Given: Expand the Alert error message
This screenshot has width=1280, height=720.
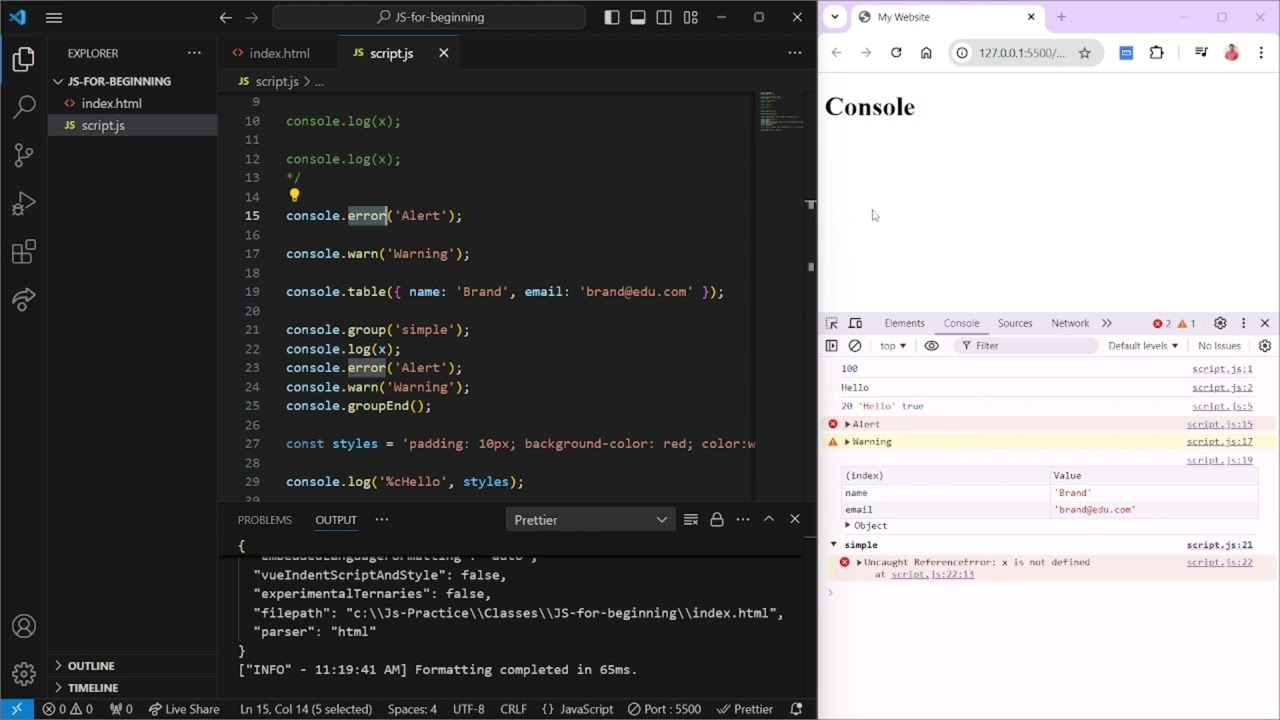Looking at the screenshot, I should (x=847, y=425).
